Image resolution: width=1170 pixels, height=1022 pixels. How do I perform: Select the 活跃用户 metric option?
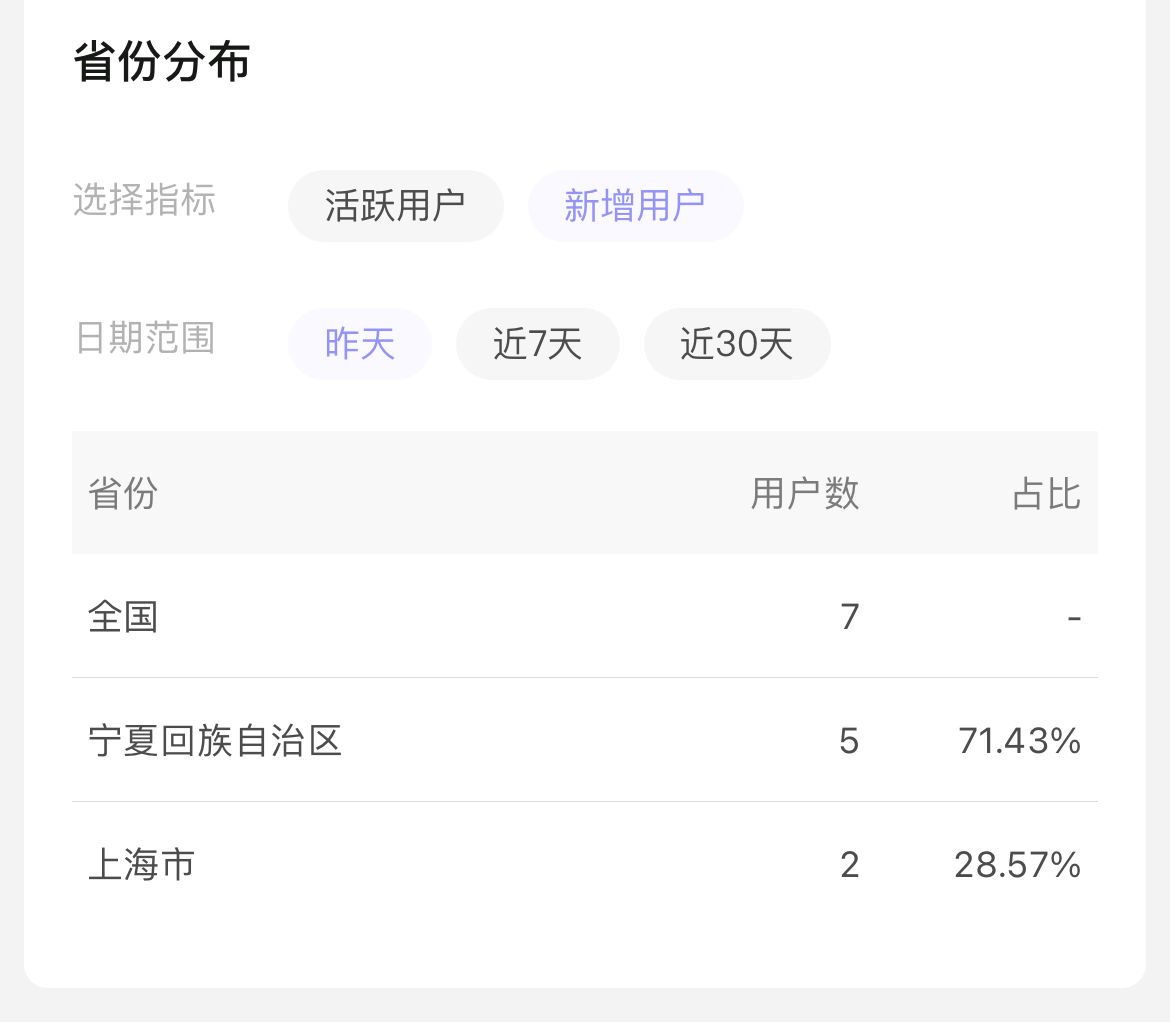click(395, 206)
